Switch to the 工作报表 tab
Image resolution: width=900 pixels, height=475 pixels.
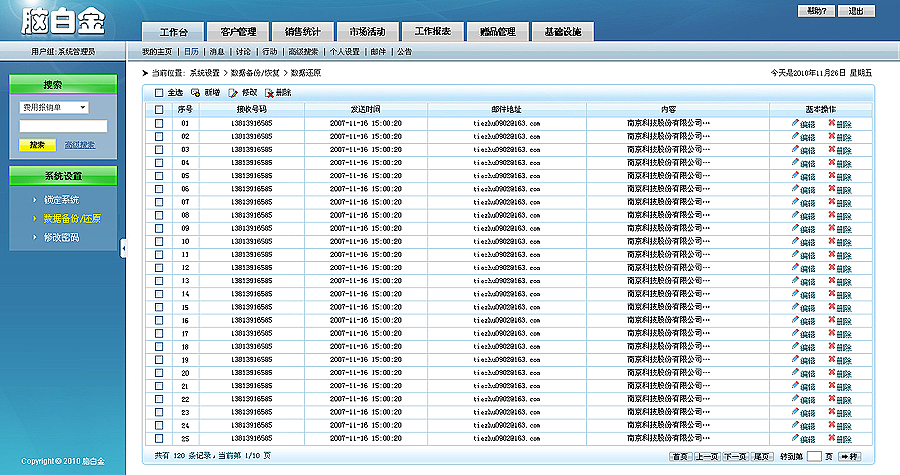tap(433, 32)
